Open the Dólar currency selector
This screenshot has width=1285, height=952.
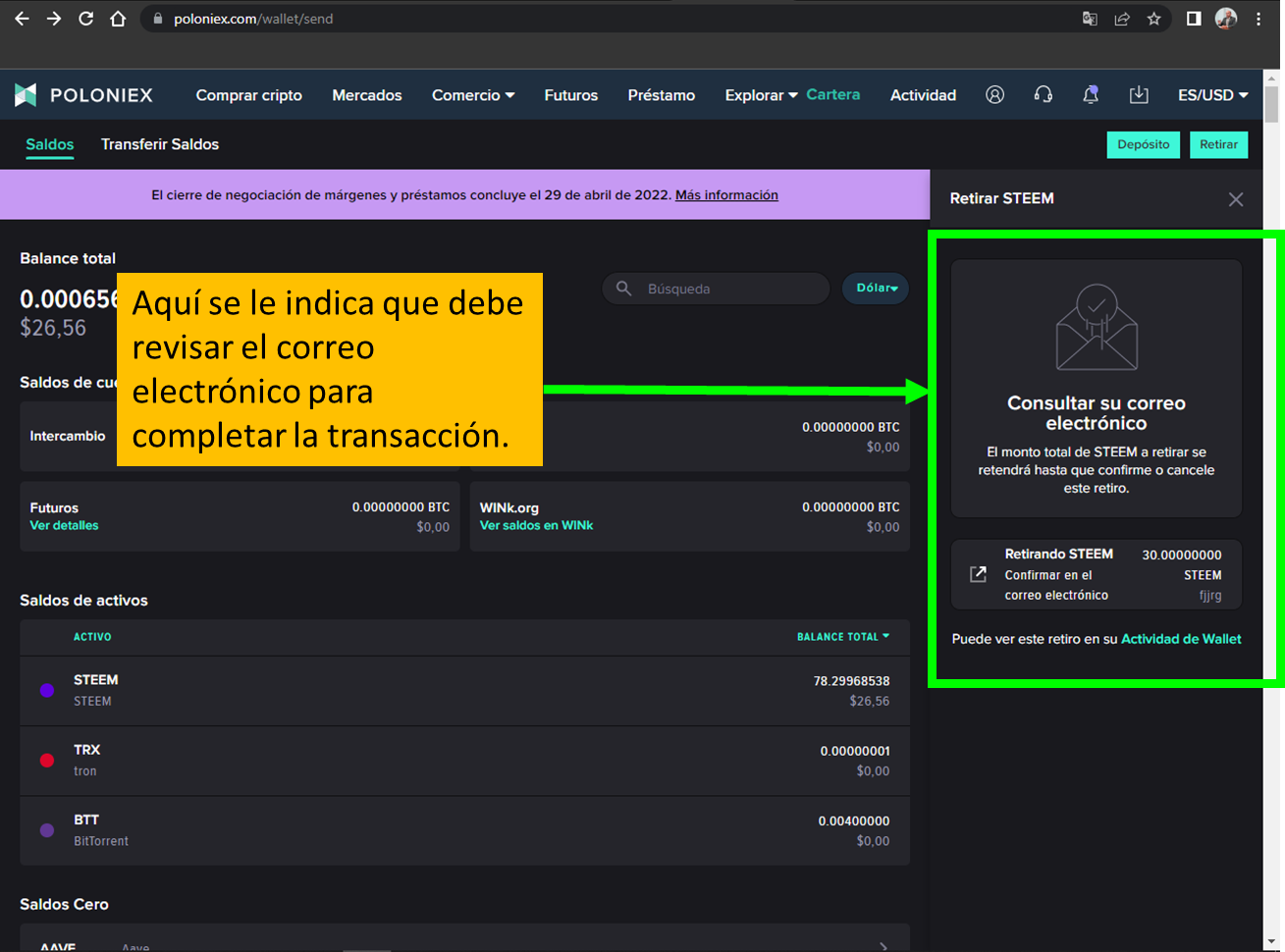(877, 289)
